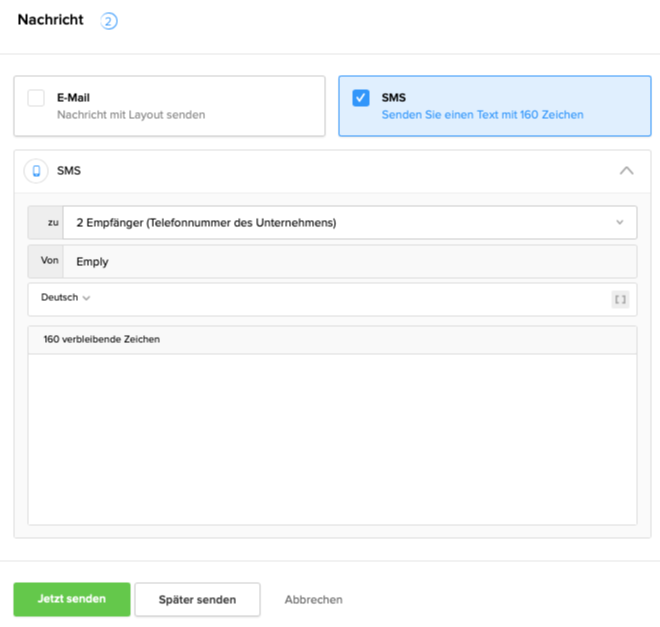Uncheck the SMS checkbox
The image size is (660, 627).
click(361, 98)
